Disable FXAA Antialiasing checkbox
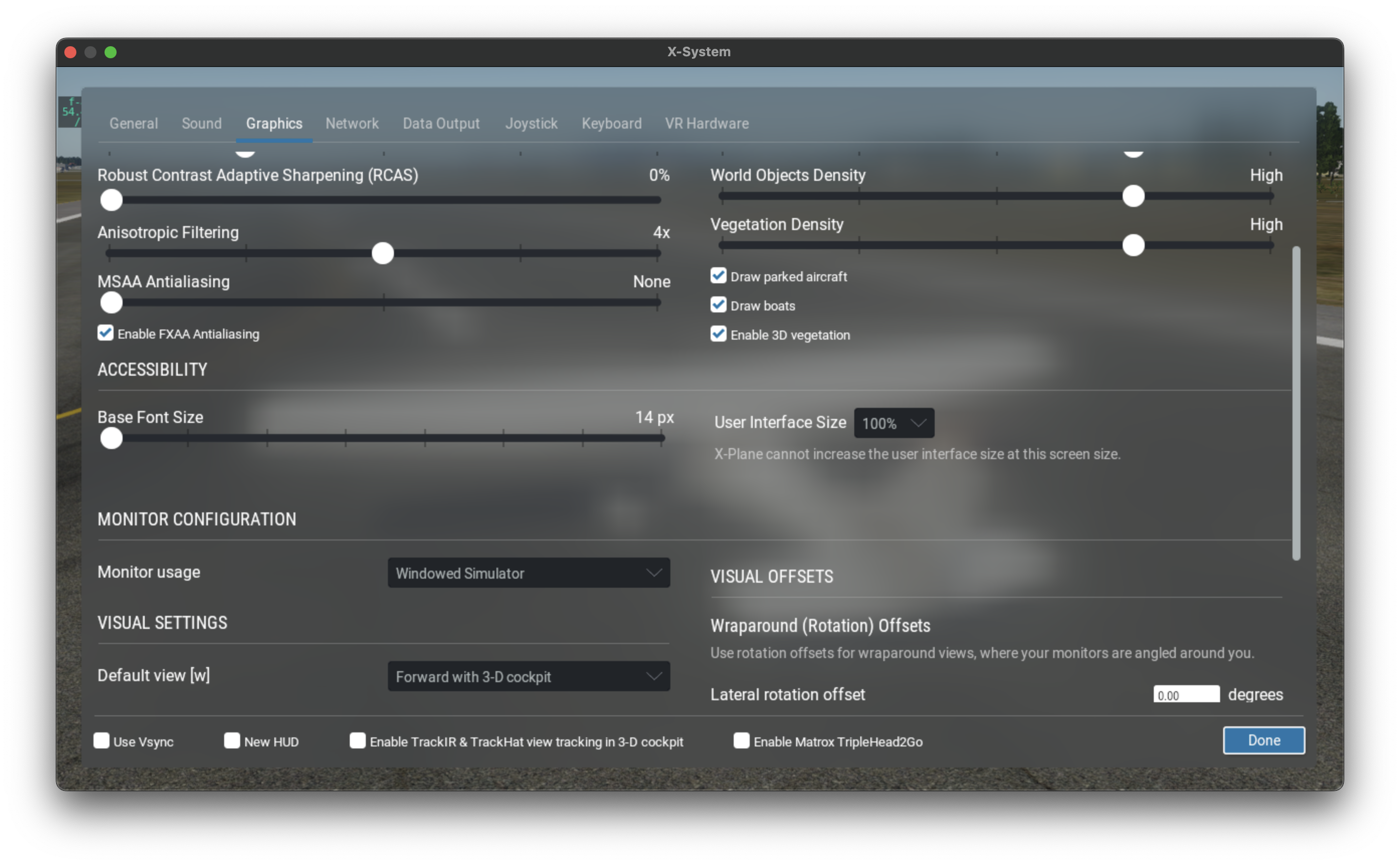Image resolution: width=1400 pixels, height=865 pixels. tap(105, 333)
